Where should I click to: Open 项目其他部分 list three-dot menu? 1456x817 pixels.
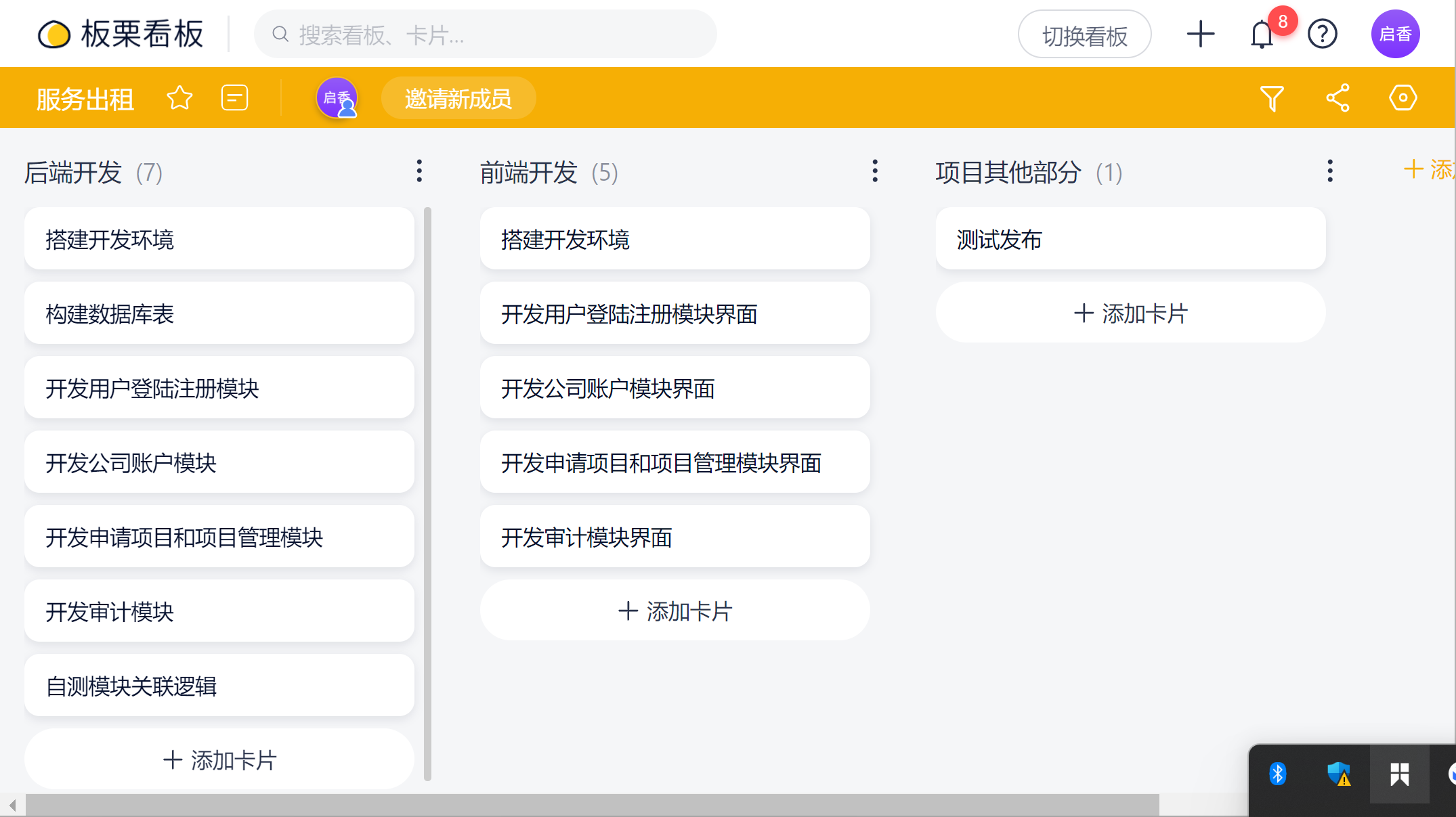pyautogui.click(x=1330, y=171)
